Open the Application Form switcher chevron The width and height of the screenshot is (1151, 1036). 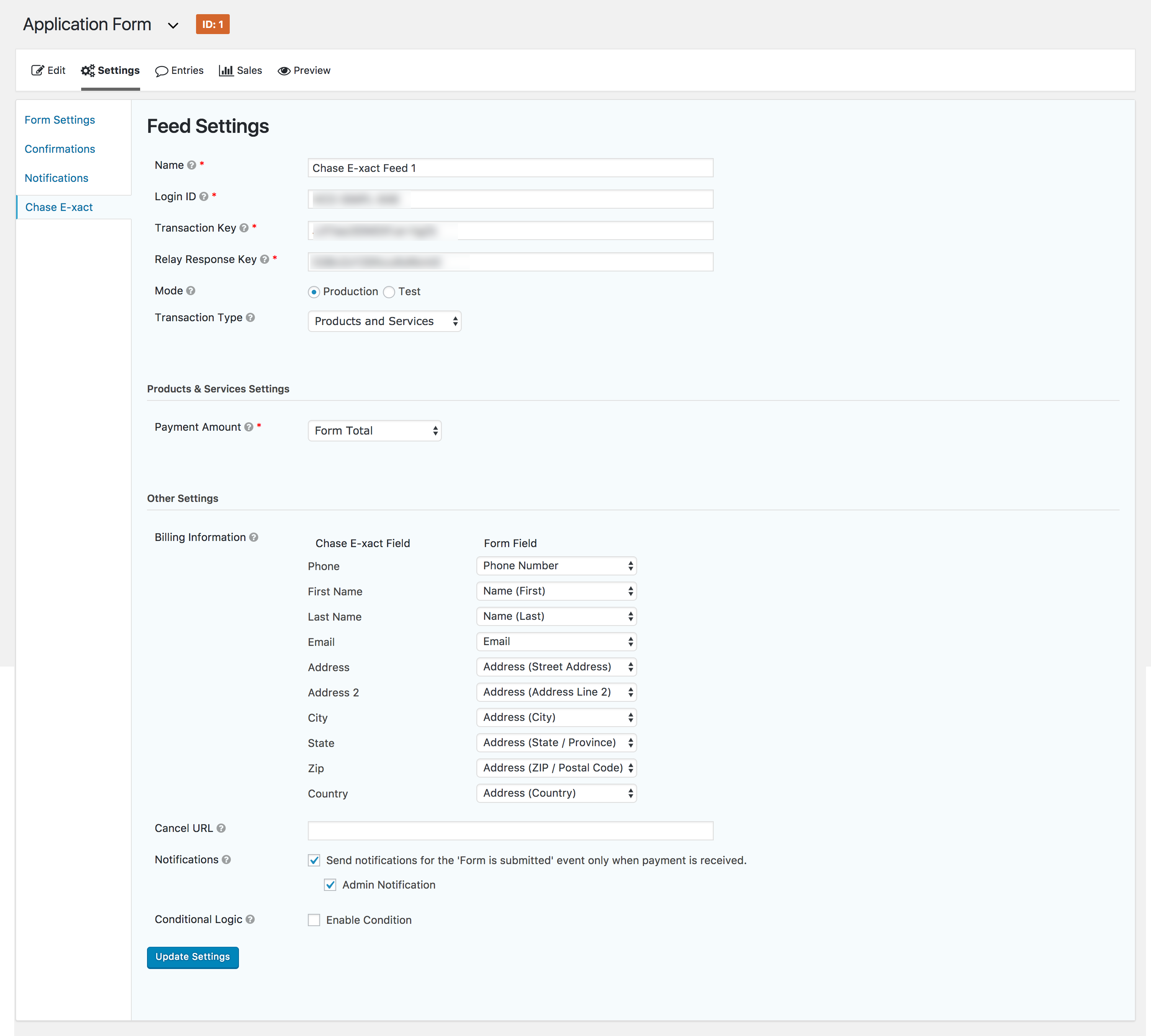pos(173,26)
